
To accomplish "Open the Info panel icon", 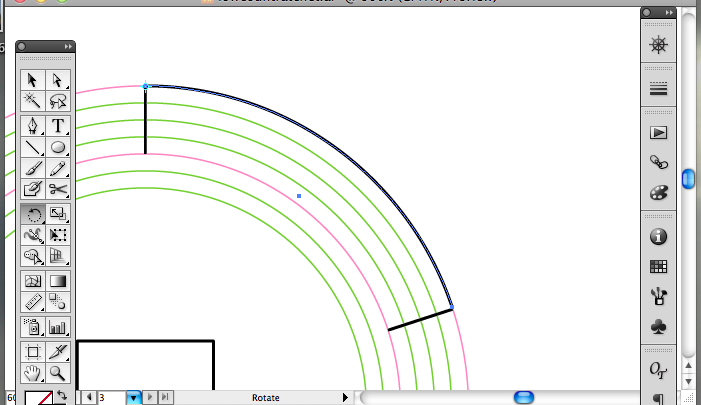I will click(x=659, y=236).
